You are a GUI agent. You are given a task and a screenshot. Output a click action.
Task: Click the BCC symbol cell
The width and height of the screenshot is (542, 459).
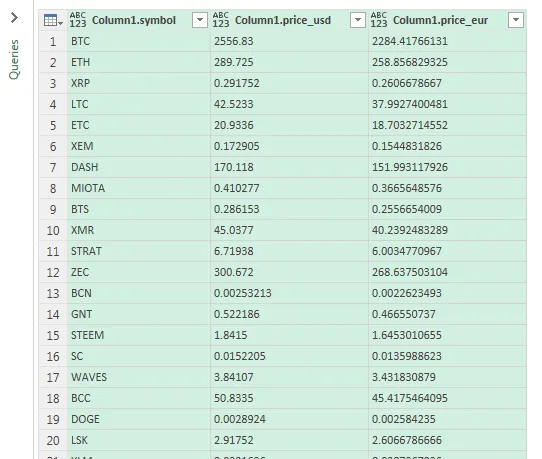pos(139,398)
